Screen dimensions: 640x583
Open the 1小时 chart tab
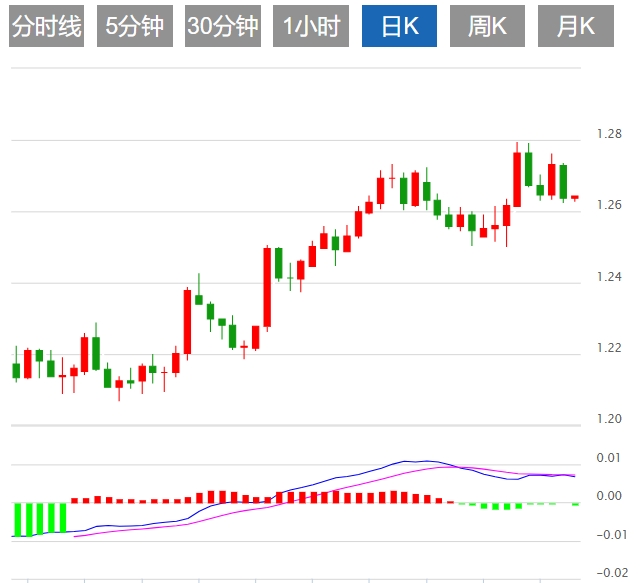pos(311,26)
